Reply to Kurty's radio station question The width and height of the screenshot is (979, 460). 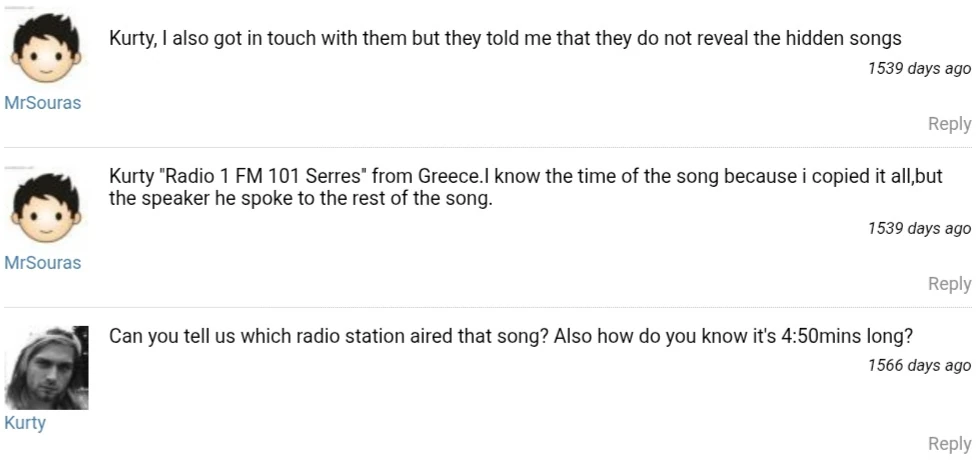(949, 444)
